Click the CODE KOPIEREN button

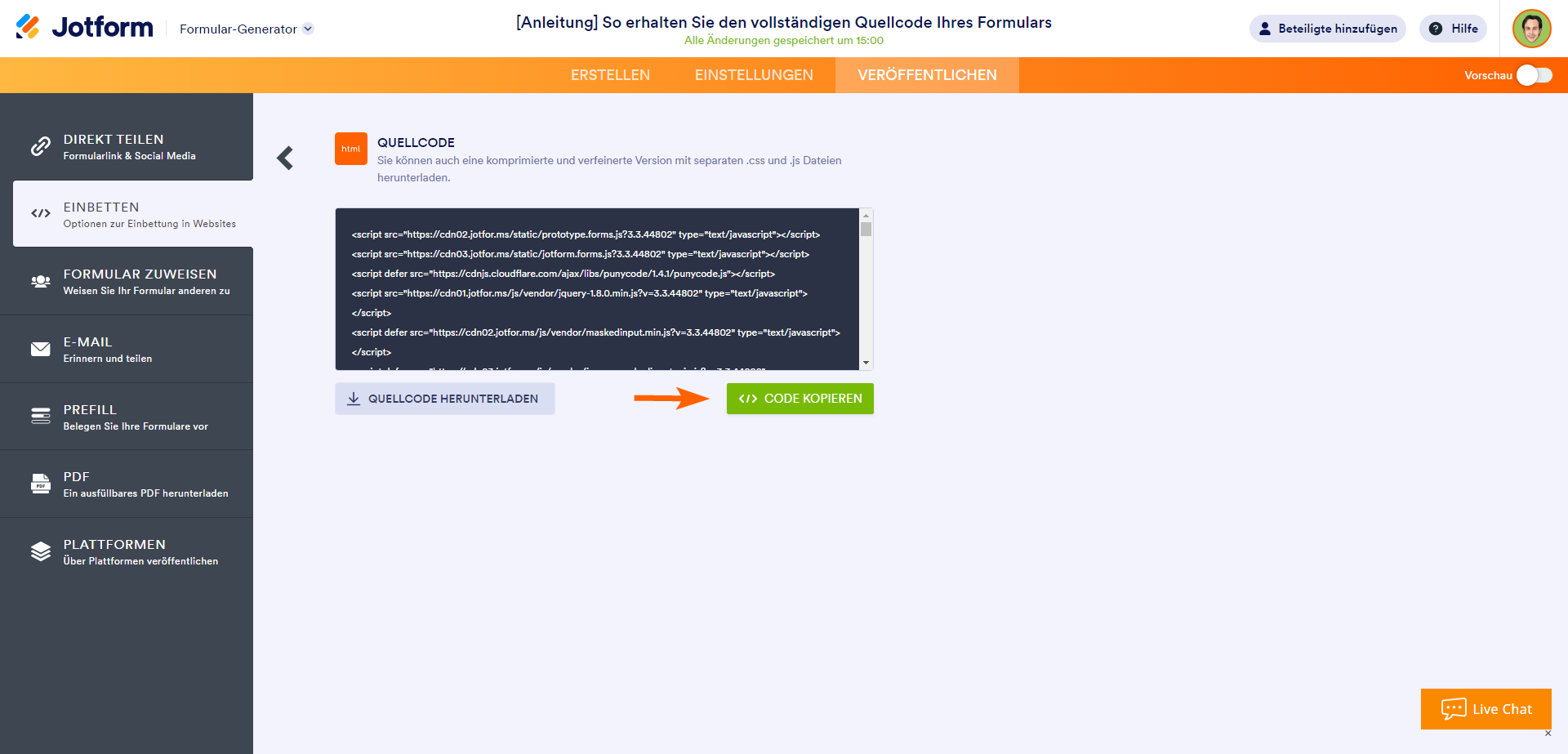(800, 399)
